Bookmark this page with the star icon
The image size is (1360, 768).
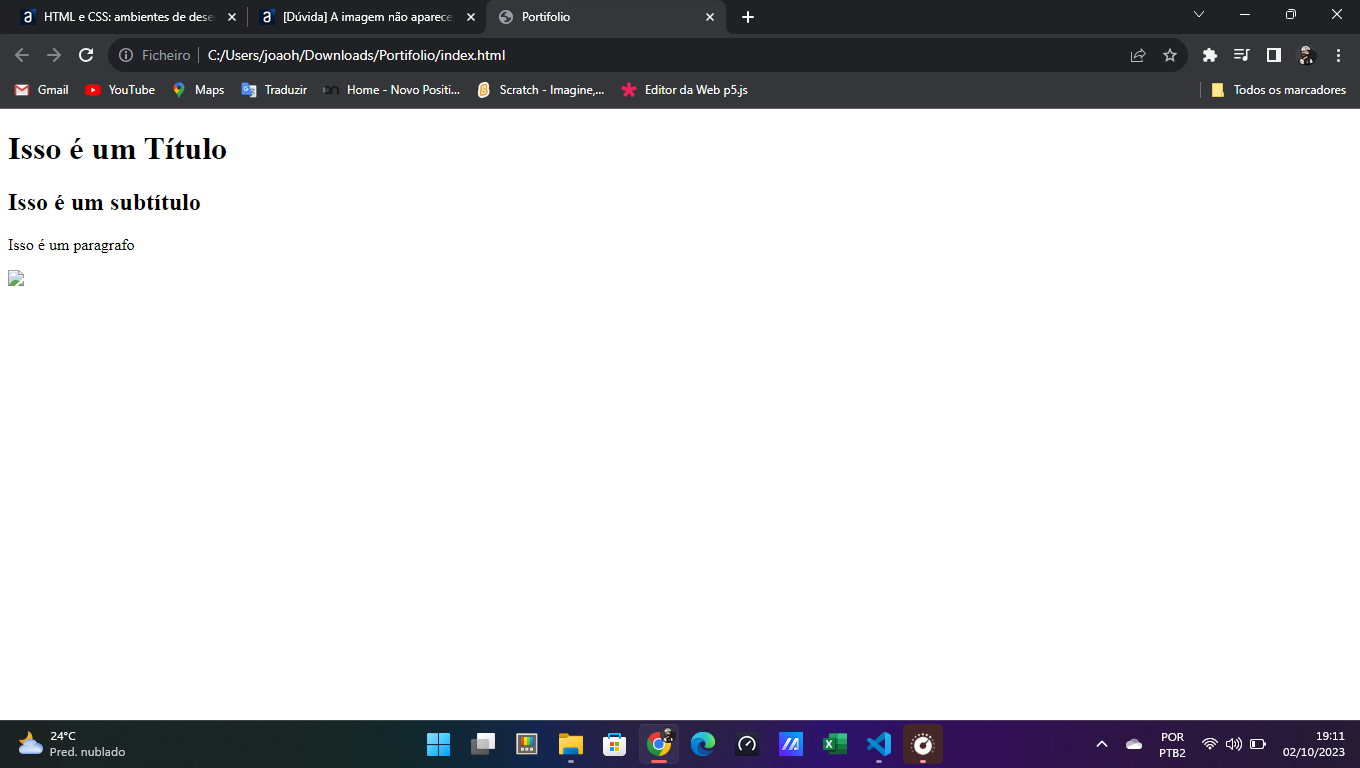tap(1170, 55)
